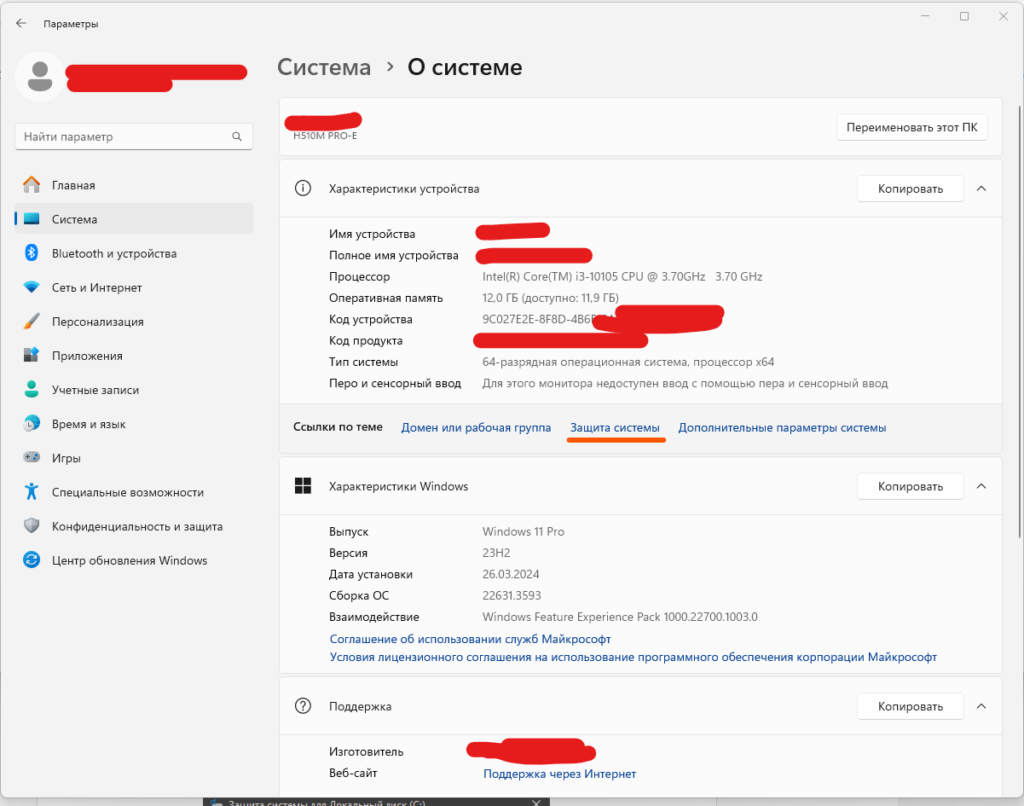Click the processor value Intel Core i3-10105

622,276
